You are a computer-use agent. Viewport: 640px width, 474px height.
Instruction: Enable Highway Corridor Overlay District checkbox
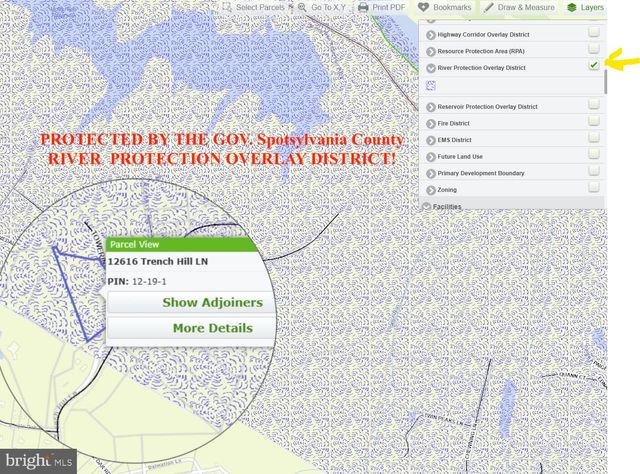coord(594,31)
